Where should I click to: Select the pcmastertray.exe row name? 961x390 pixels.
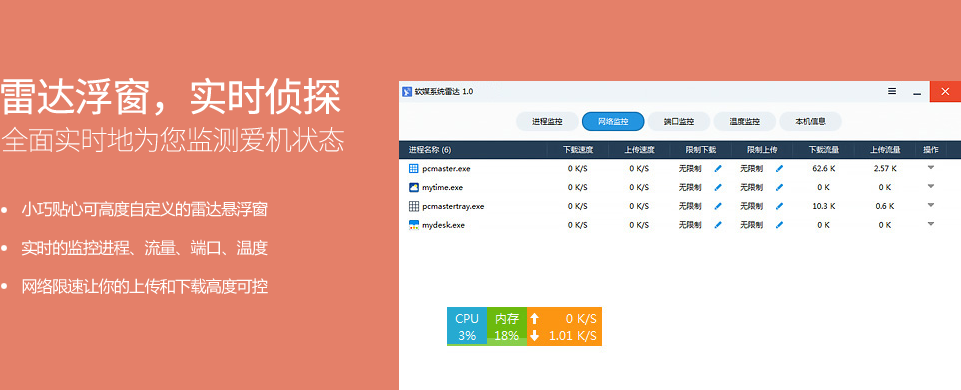point(454,206)
